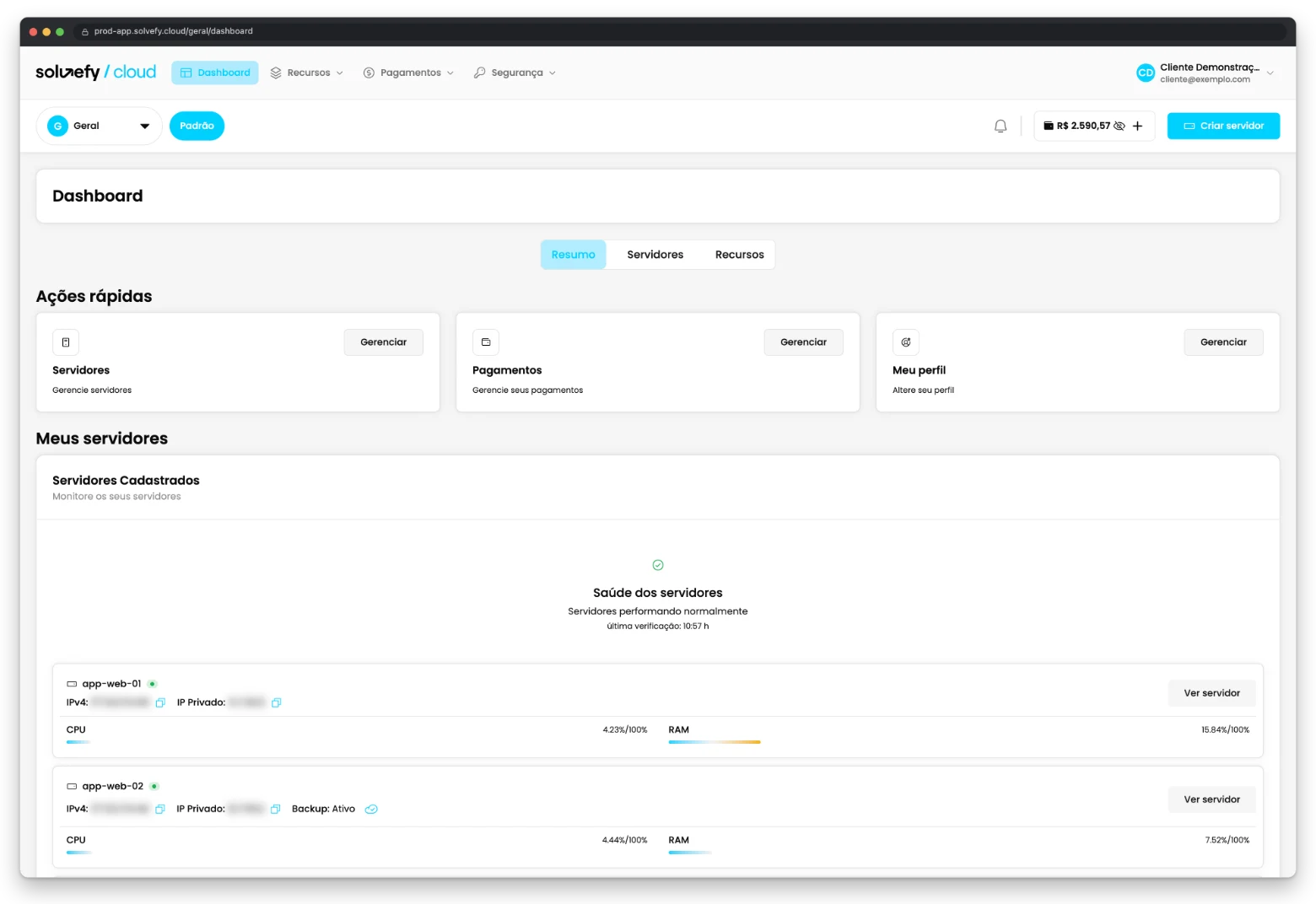The width and height of the screenshot is (1316, 904).
Task: Go to Dashboard in top navigation
Action: [215, 73]
